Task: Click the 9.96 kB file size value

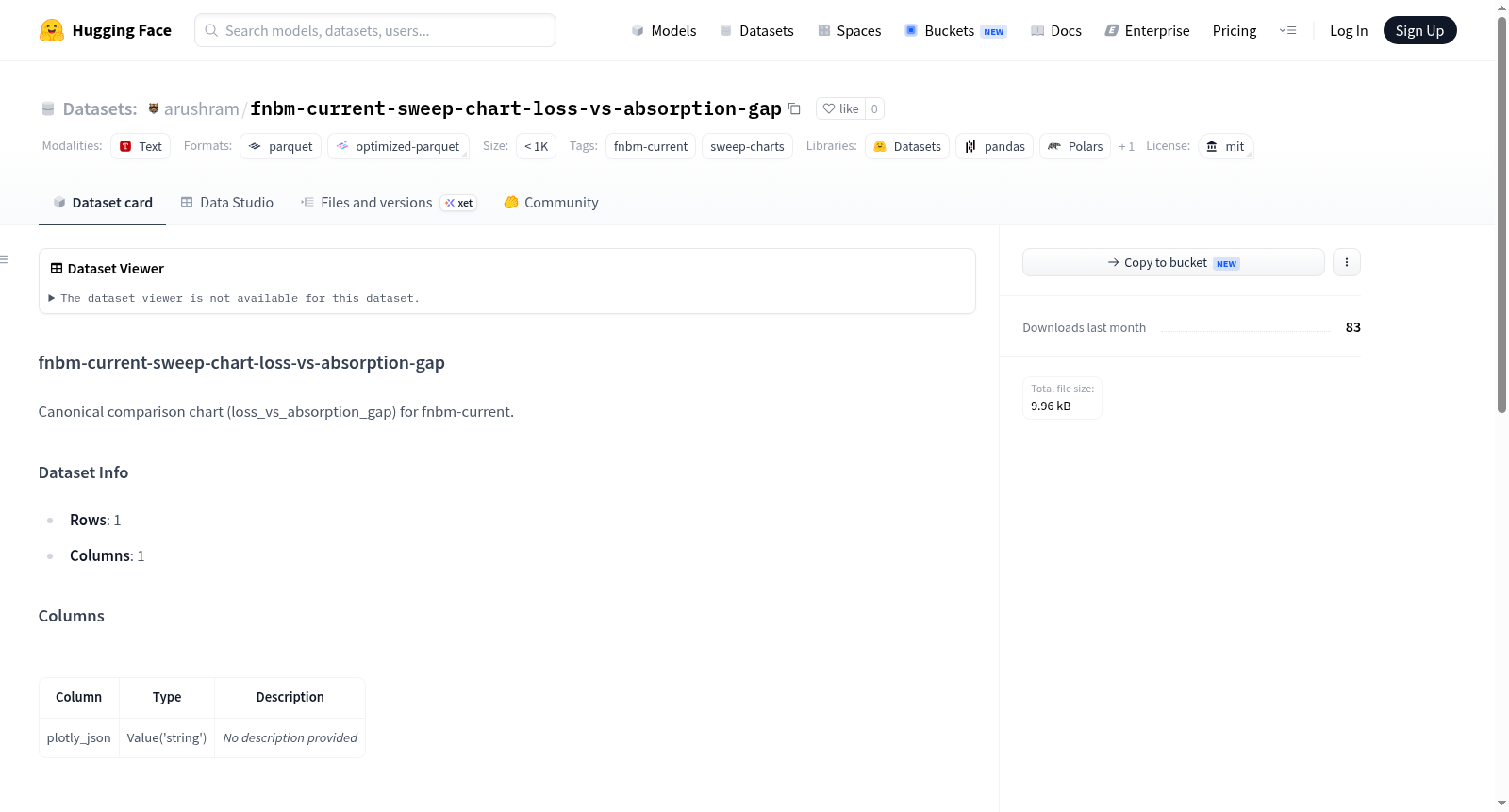Action: tap(1051, 406)
